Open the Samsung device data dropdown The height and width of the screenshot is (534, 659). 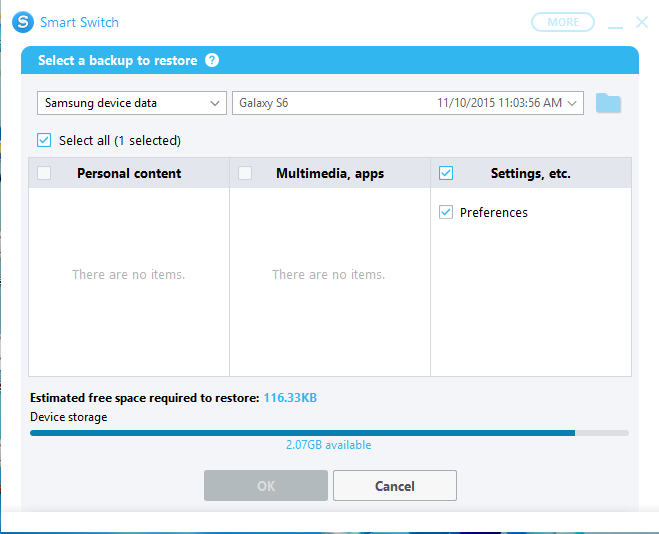pos(132,103)
